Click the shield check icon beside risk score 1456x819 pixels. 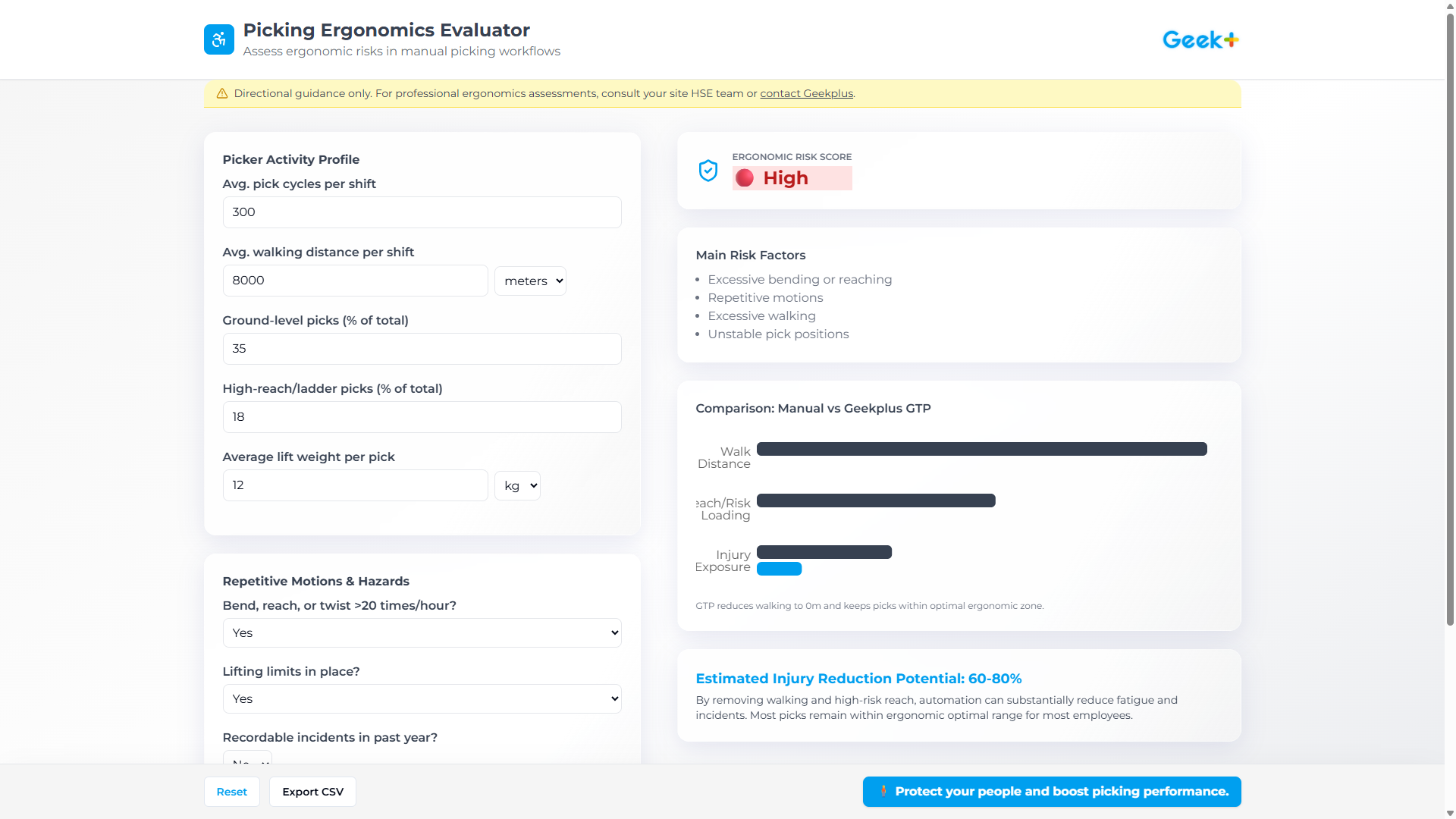[x=708, y=171]
